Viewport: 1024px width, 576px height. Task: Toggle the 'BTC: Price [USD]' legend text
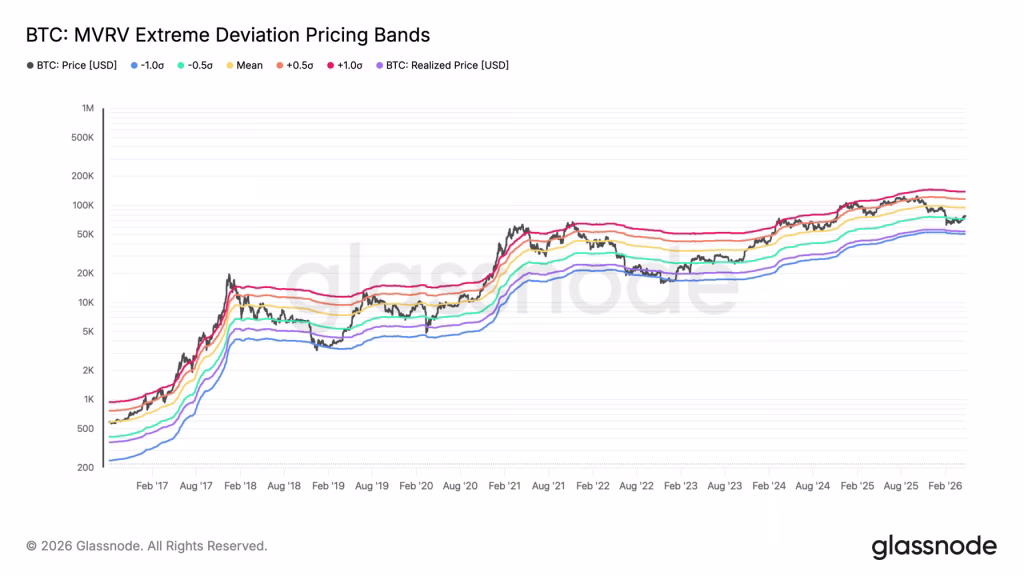click(x=76, y=66)
